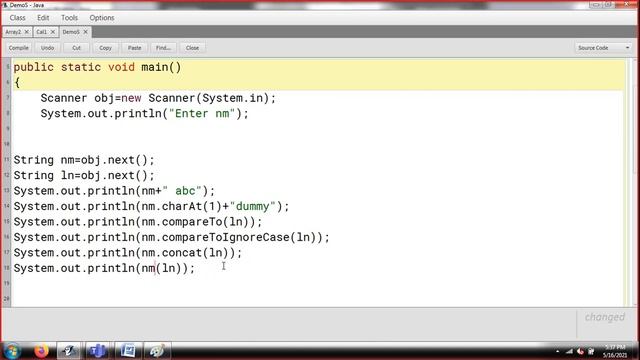Screen dimensions: 640x360
Task: Open the Paint taskbar icon
Action: (157, 351)
